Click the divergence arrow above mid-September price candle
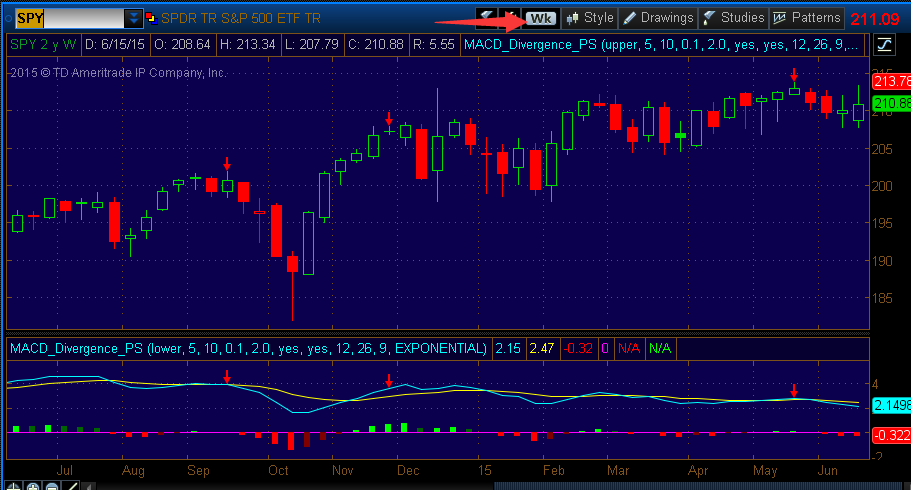 click(227, 163)
